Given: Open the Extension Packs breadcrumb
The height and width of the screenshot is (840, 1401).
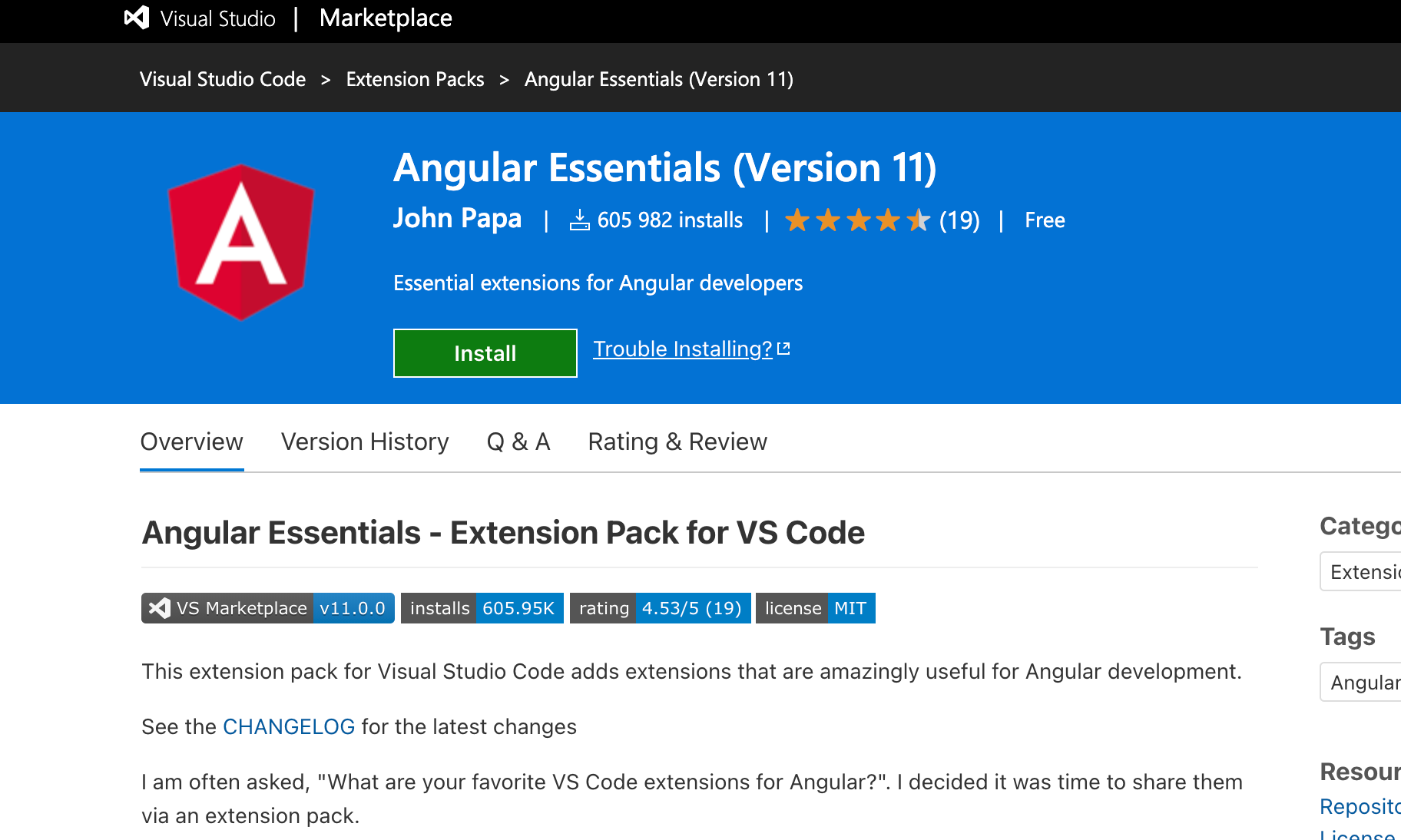Looking at the screenshot, I should (x=415, y=79).
